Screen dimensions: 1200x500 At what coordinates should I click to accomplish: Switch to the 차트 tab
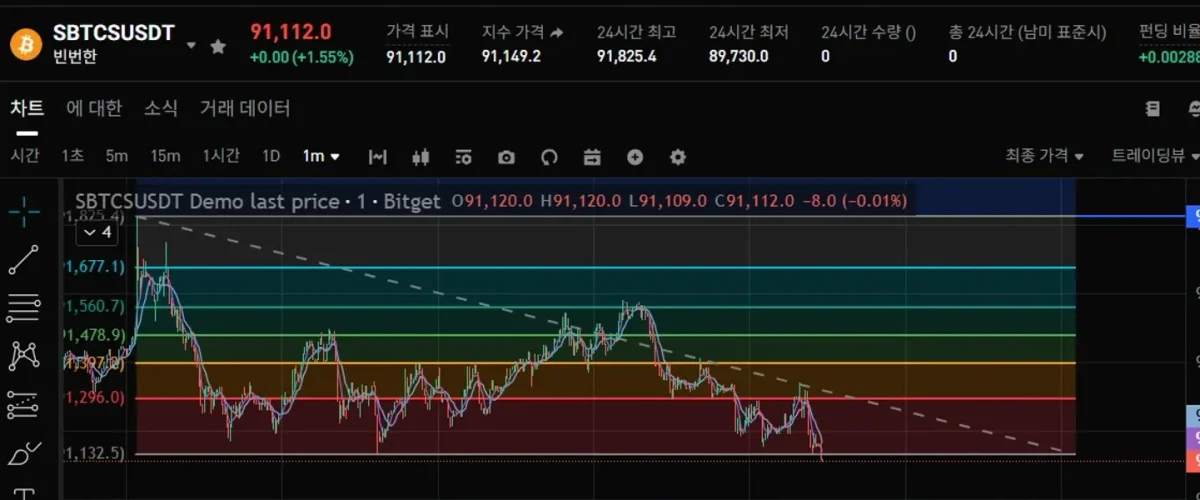click(27, 108)
